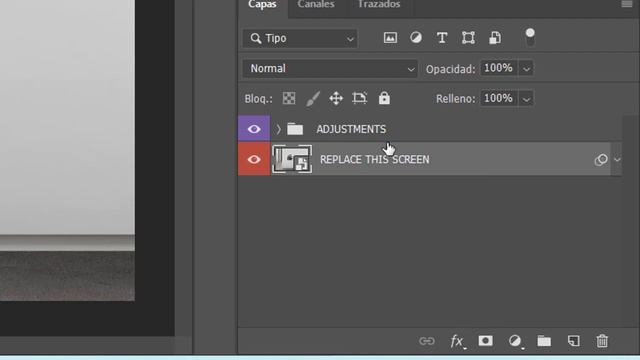The height and width of the screenshot is (360, 640).
Task: Click the ADJUSTMENTS folder icon
Action: click(x=295, y=129)
